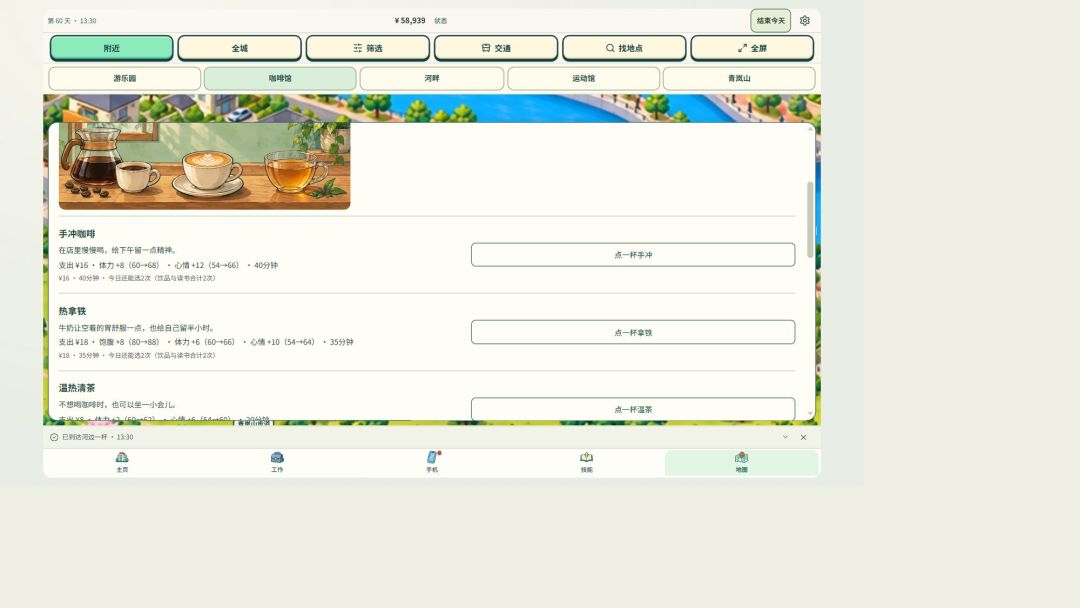
Task: Click the 找地点 magnifier icon
Action: coord(610,48)
